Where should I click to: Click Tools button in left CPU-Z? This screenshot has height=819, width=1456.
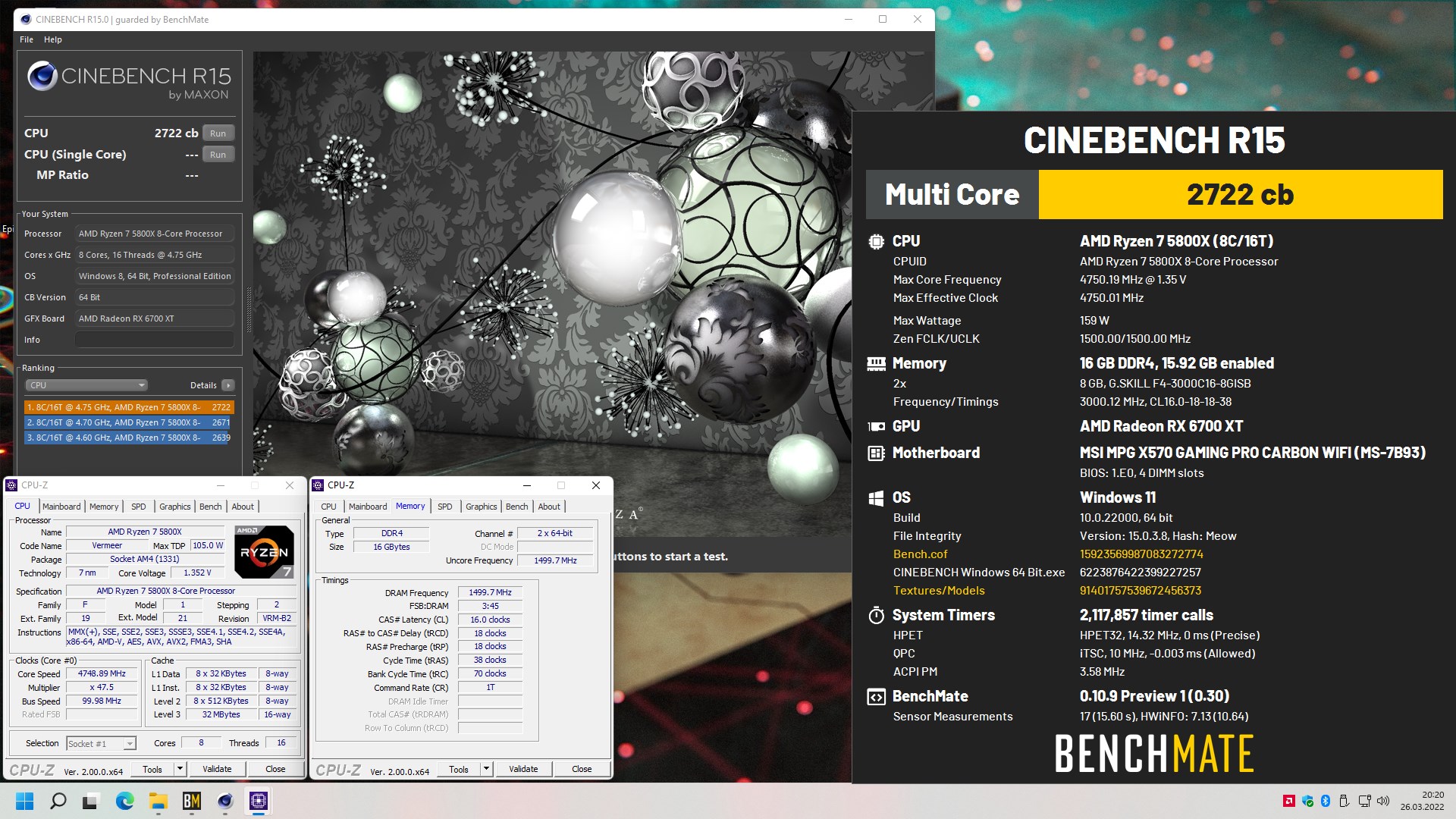click(x=152, y=769)
